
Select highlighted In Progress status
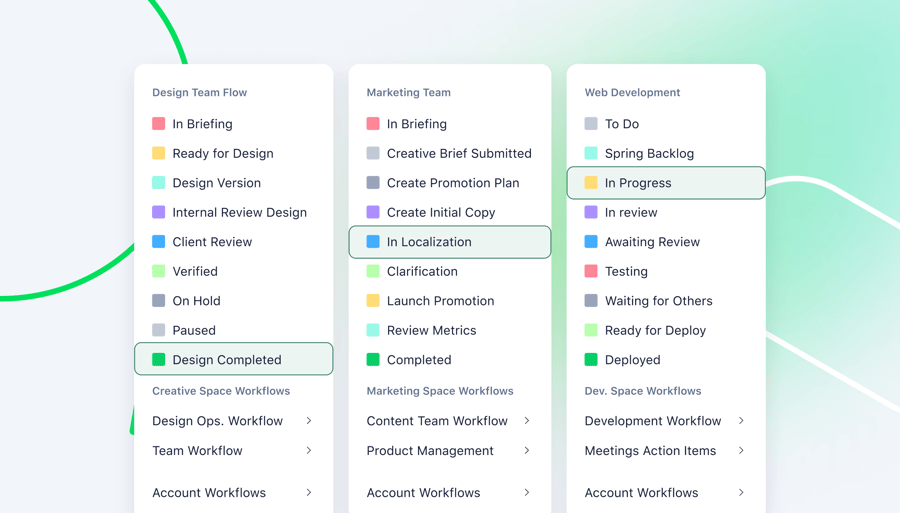pyautogui.click(x=666, y=182)
